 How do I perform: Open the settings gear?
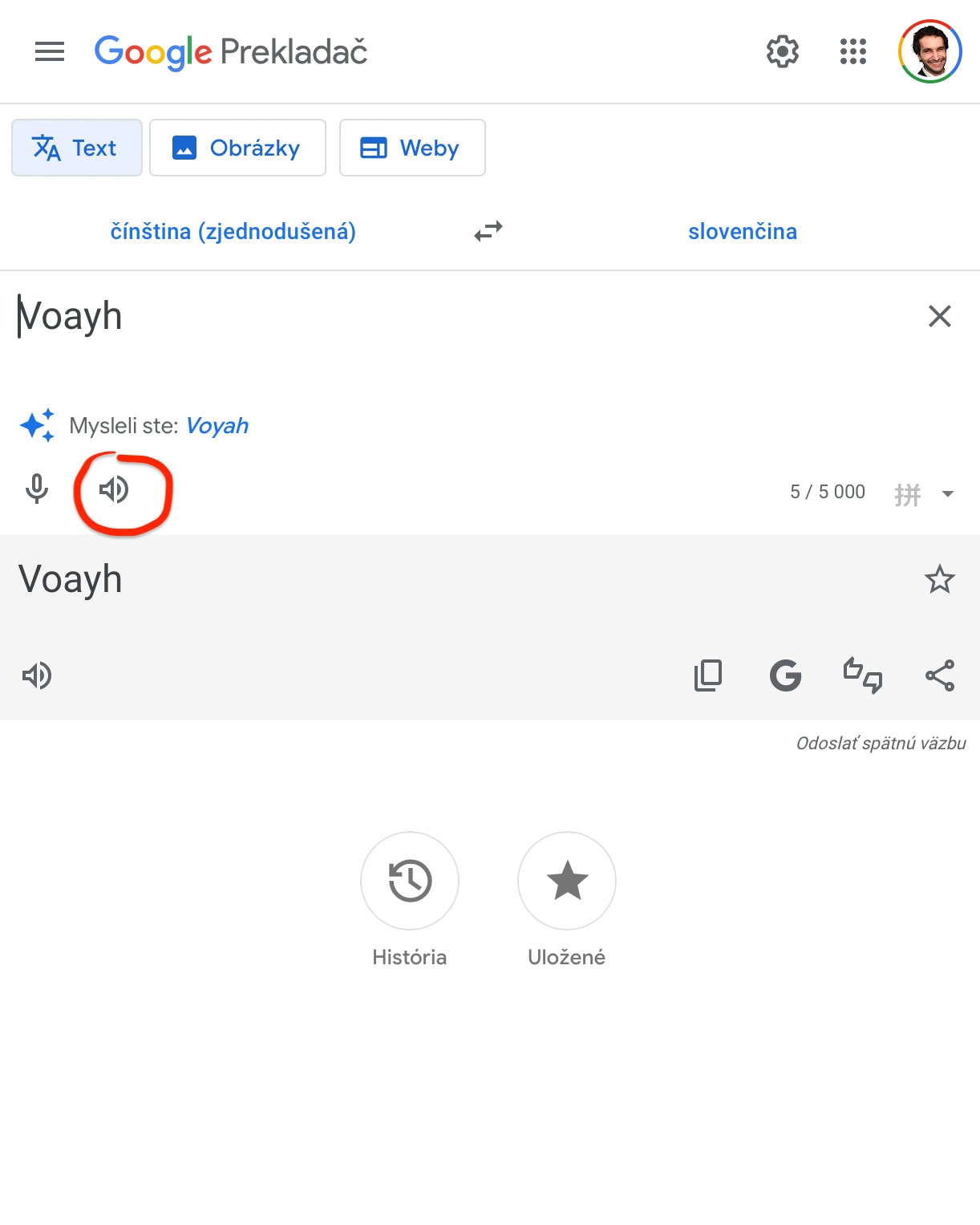782,52
